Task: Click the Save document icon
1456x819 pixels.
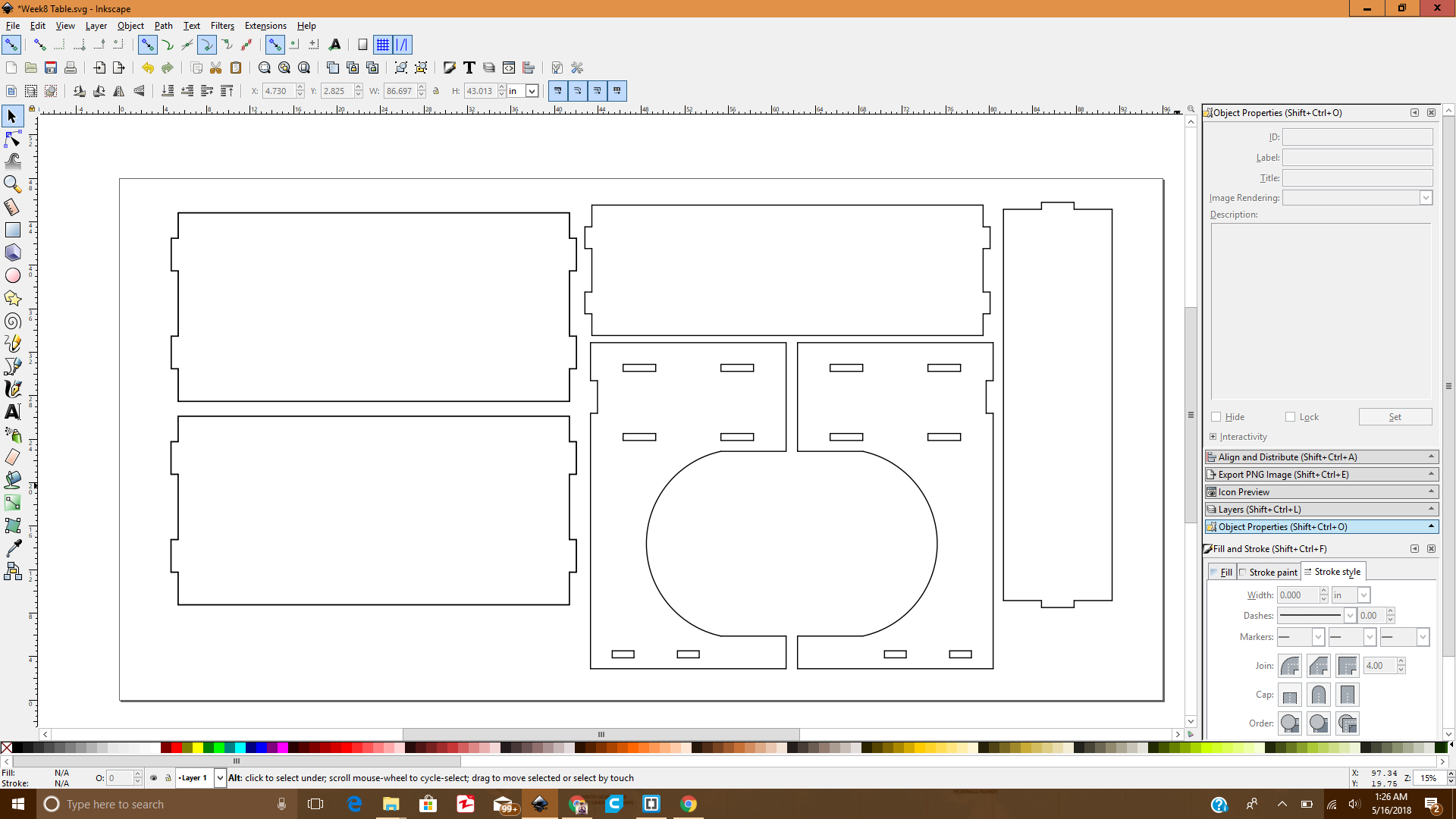Action: pyautogui.click(x=51, y=68)
